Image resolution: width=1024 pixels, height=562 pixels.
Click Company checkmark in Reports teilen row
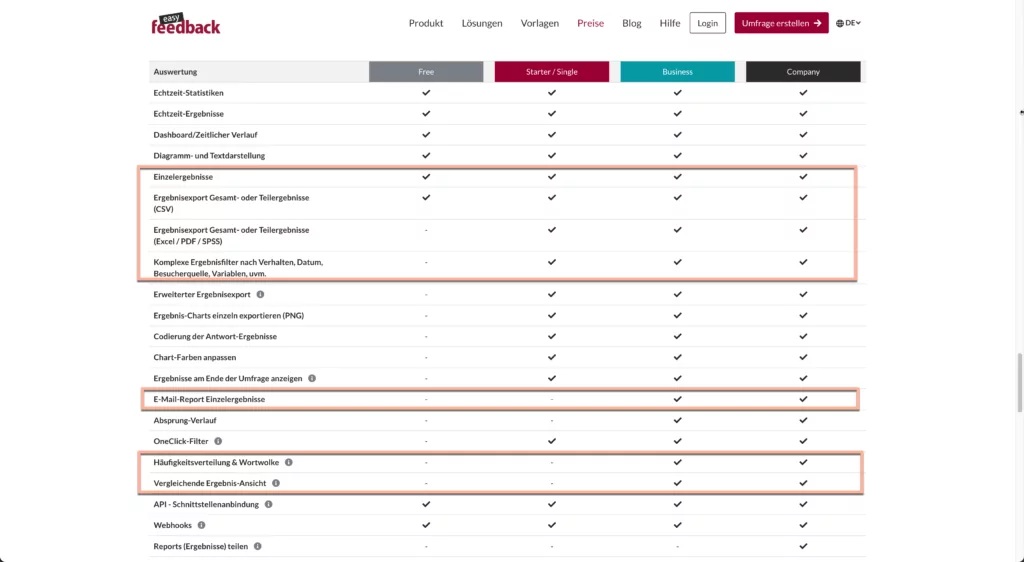coord(803,546)
